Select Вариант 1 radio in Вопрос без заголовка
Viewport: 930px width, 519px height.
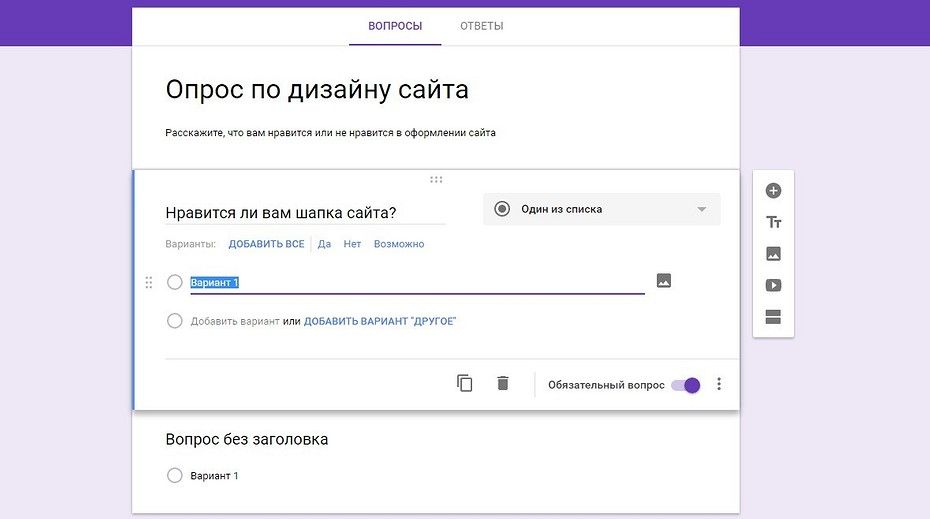click(x=174, y=475)
